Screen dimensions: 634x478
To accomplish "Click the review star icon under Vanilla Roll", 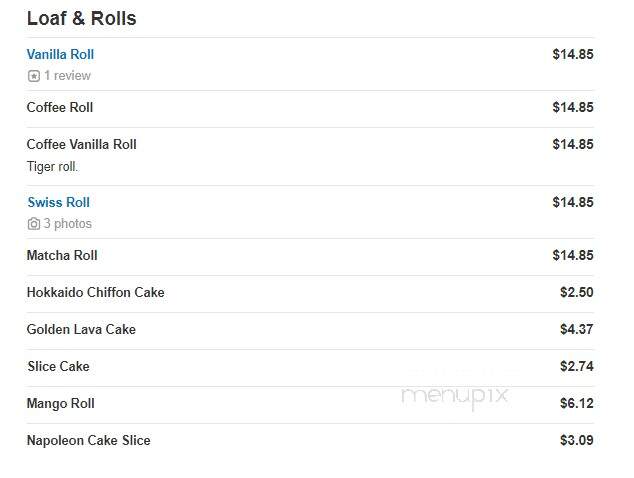I will coord(34,76).
